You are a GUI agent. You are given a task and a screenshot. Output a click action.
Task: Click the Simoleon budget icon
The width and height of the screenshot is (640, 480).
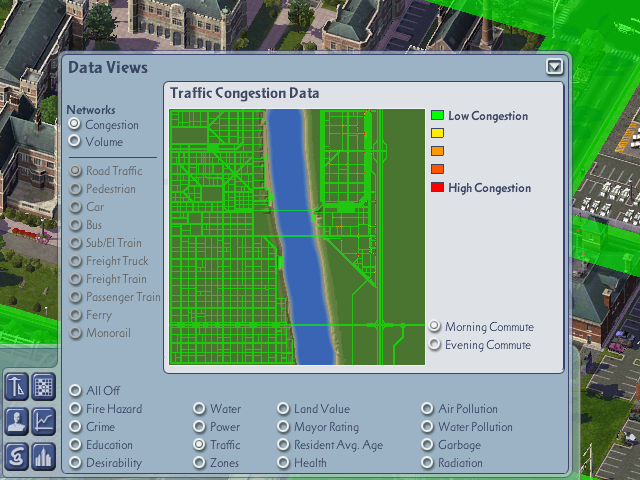[x=17, y=456]
